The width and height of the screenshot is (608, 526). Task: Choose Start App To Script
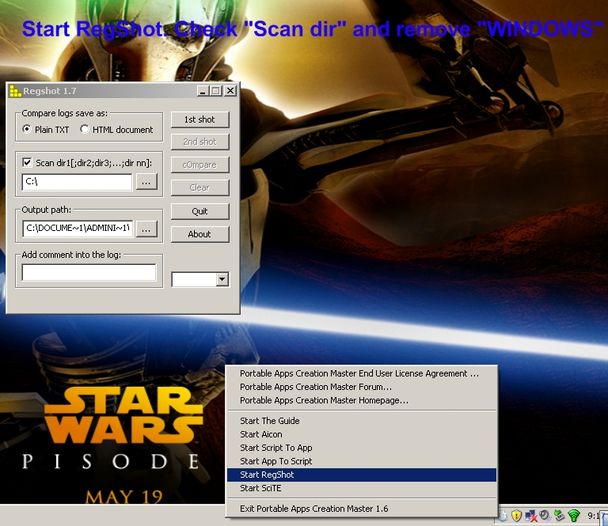[x=361, y=461]
